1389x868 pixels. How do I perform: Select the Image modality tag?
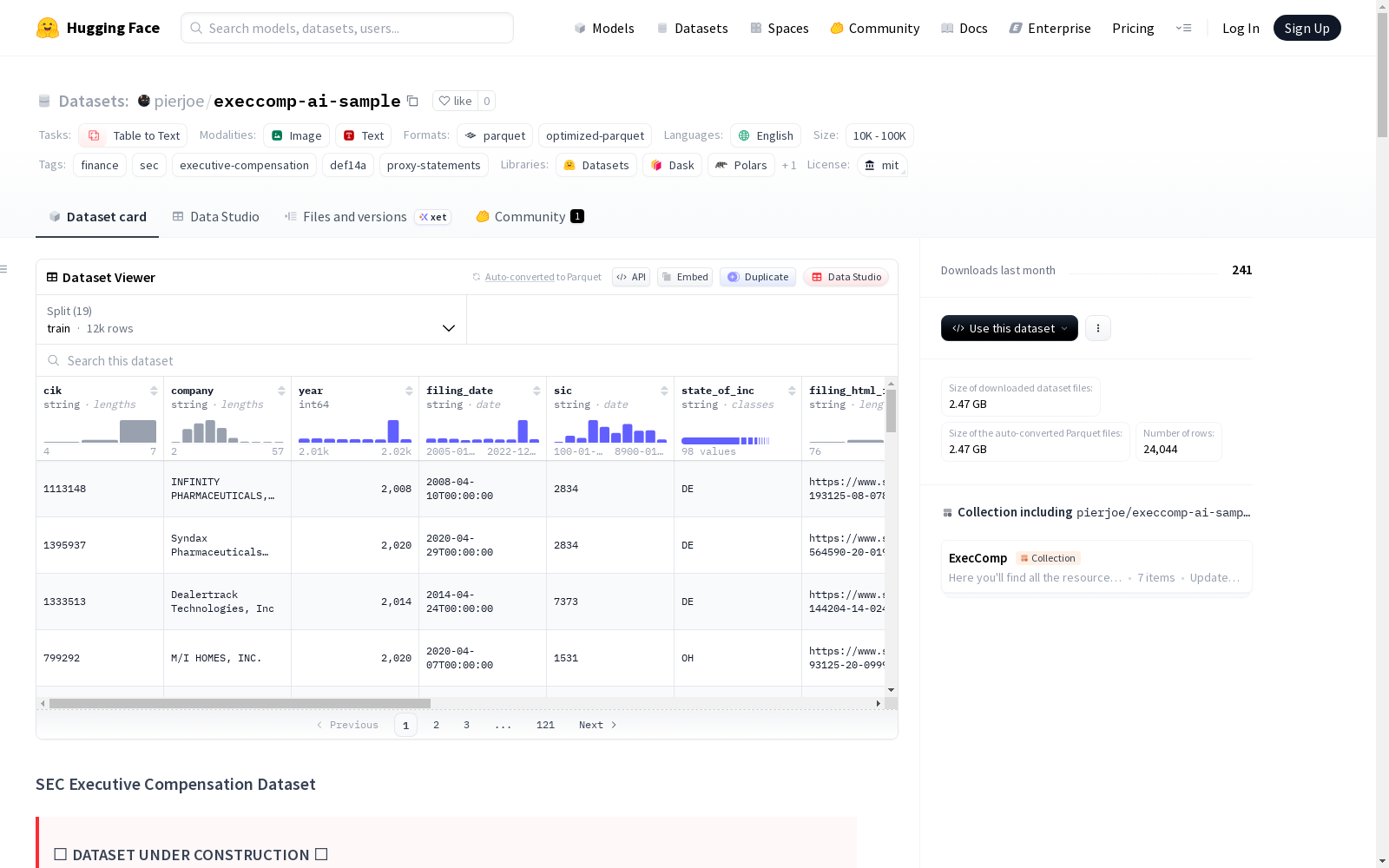click(x=296, y=135)
